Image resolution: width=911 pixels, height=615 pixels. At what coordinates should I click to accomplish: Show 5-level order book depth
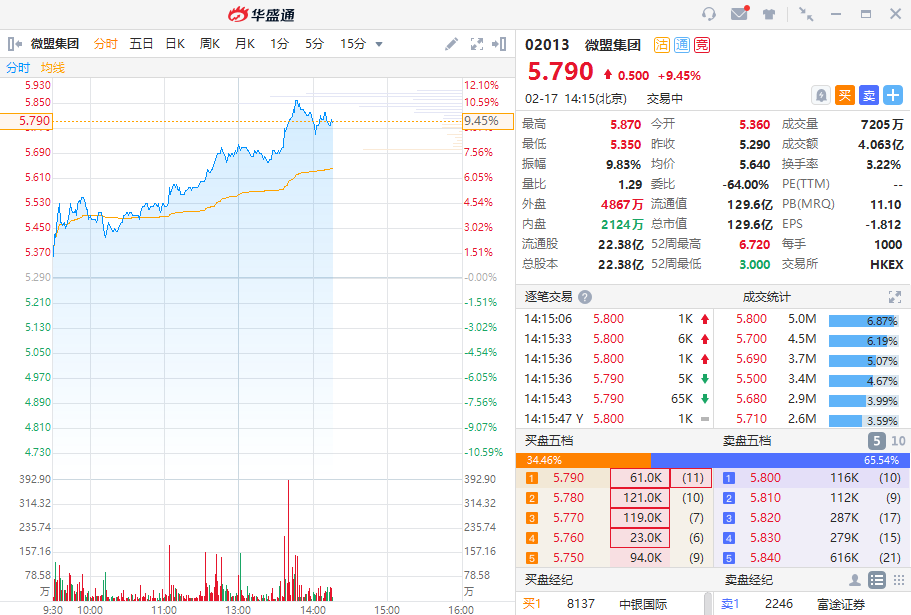coord(877,441)
